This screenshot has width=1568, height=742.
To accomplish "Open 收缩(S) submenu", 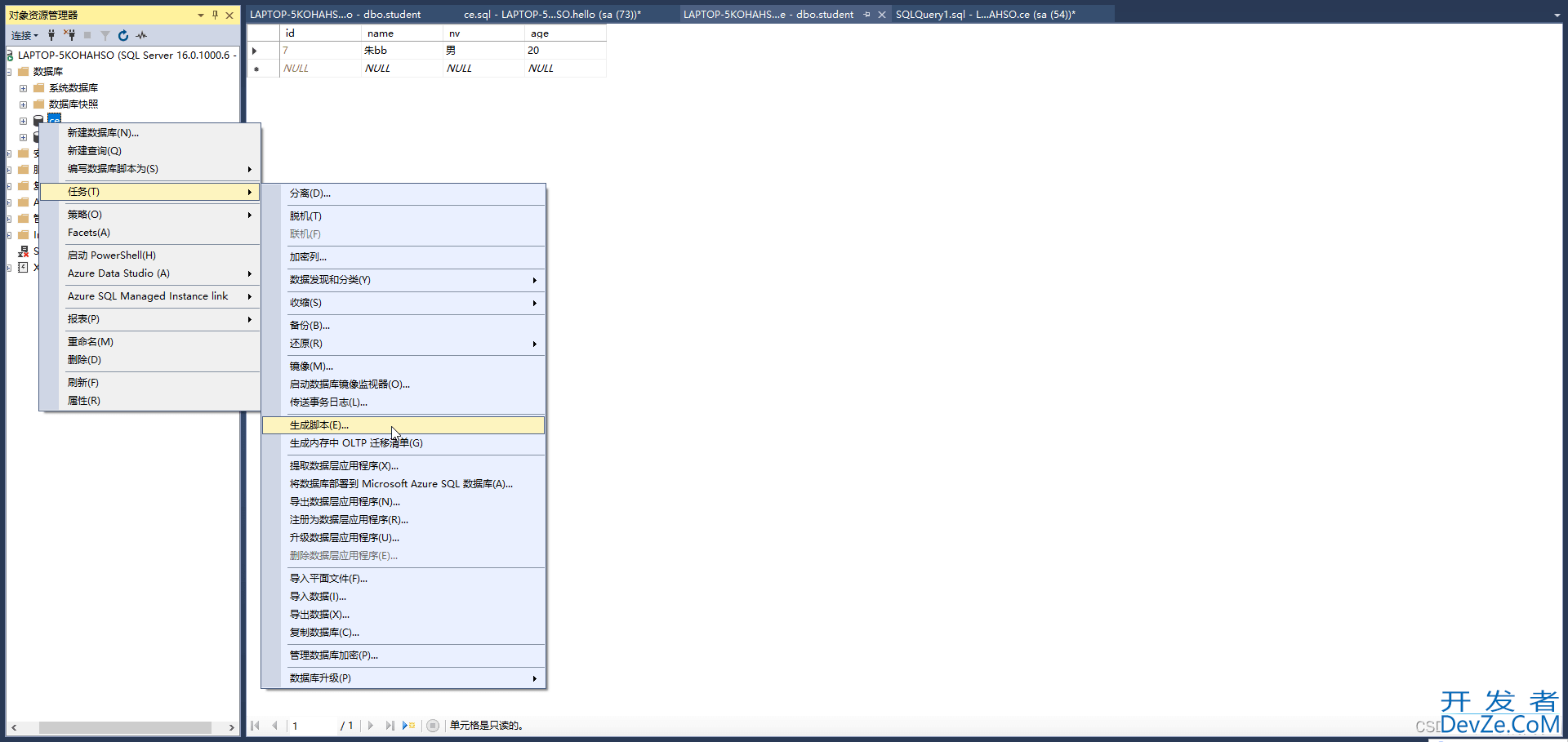I will [403, 303].
